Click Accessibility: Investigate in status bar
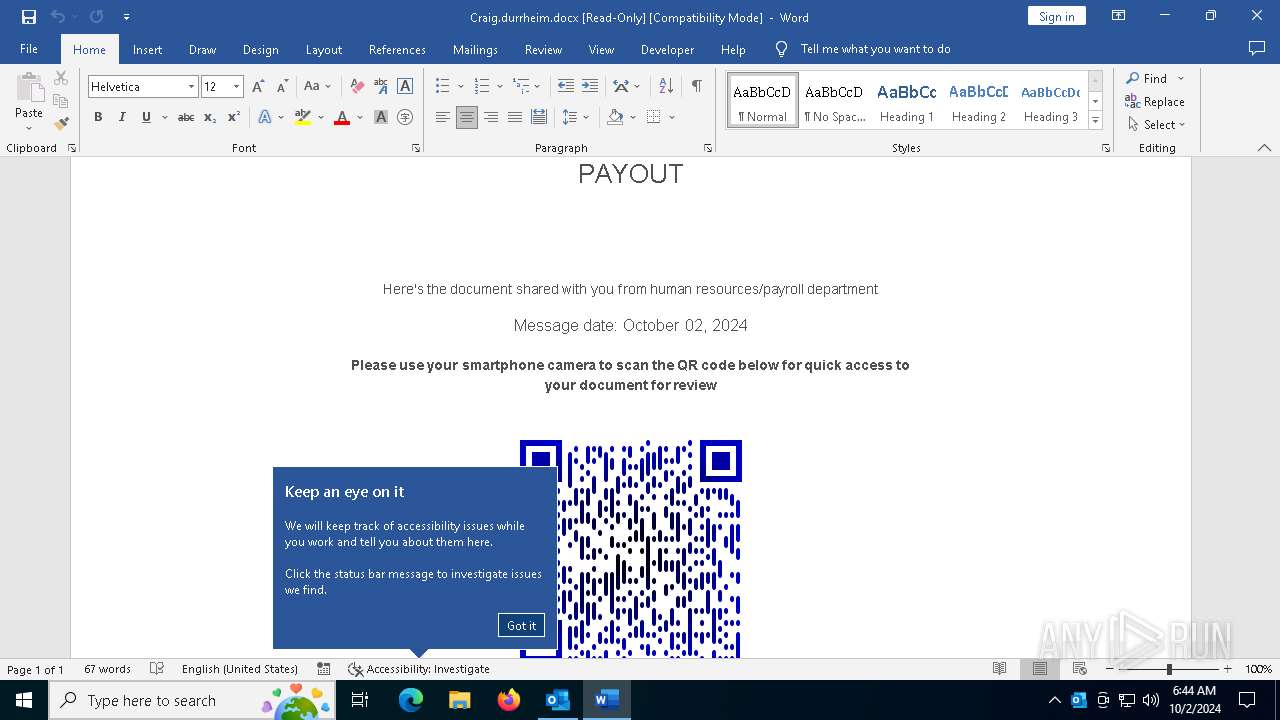 point(419,669)
